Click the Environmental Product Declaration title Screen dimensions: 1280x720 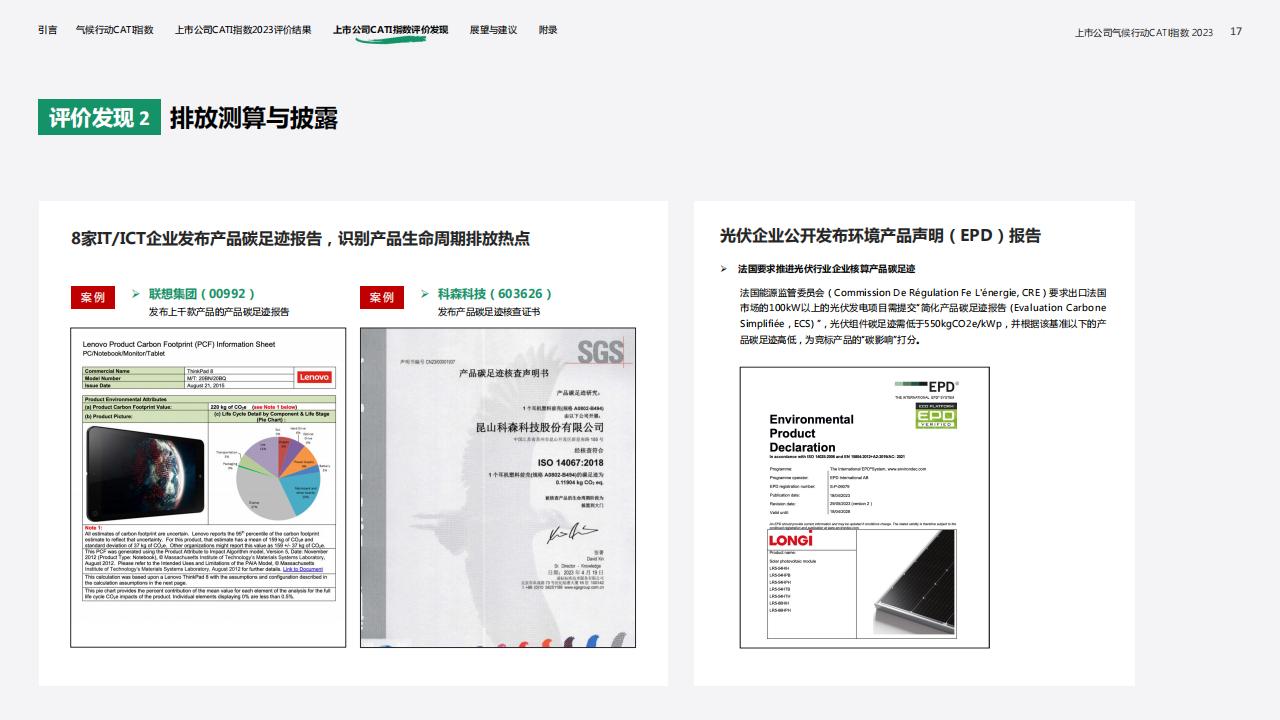(x=811, y=433)
